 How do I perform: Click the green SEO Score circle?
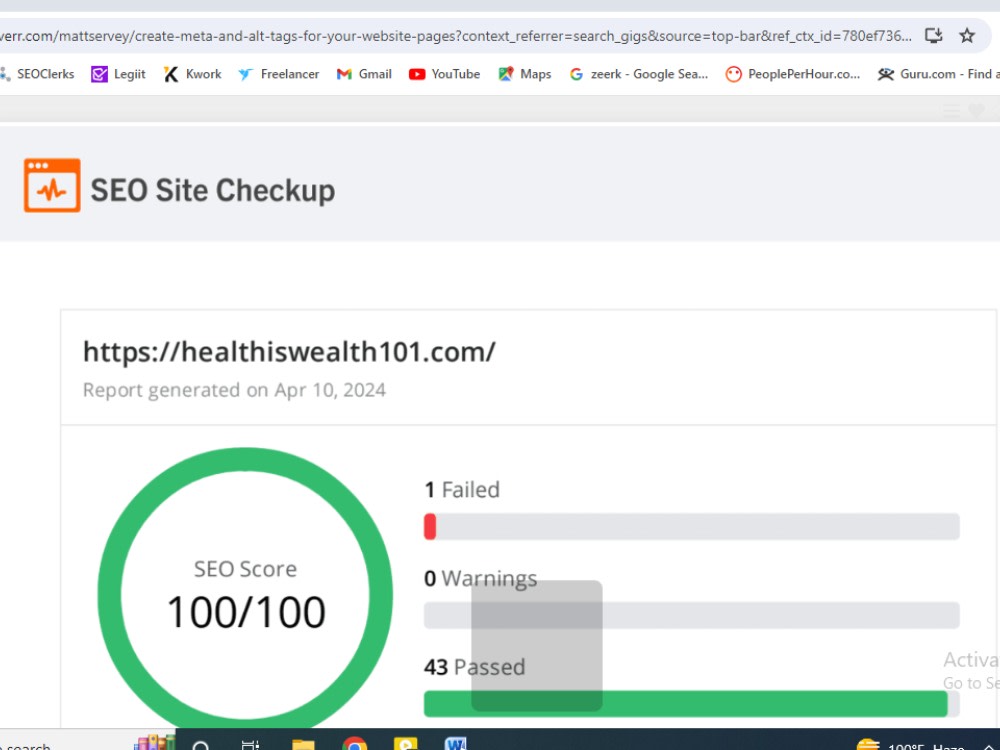pyautogui.click(x=245, y=588)
